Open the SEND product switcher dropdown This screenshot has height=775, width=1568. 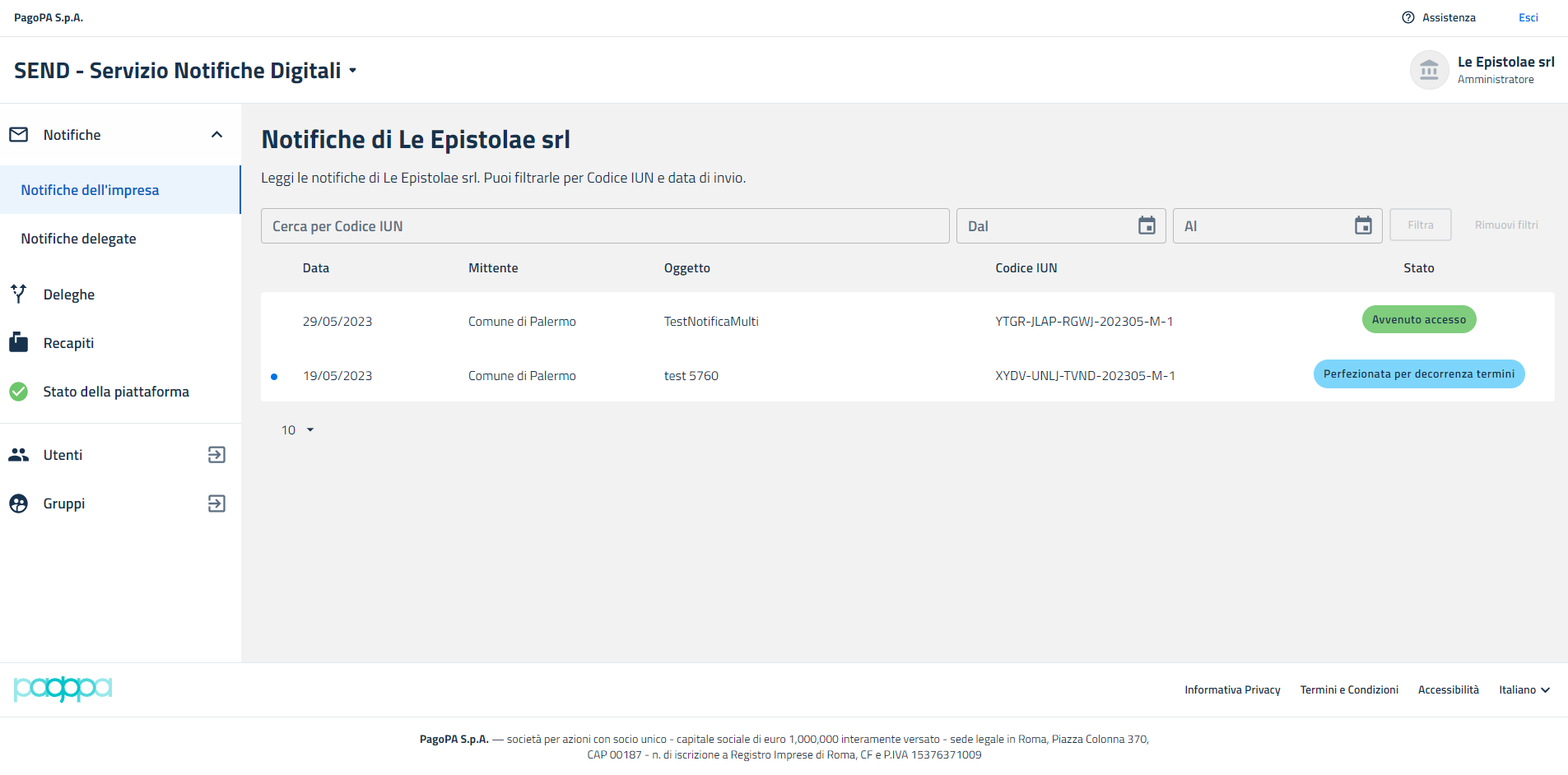353,71
